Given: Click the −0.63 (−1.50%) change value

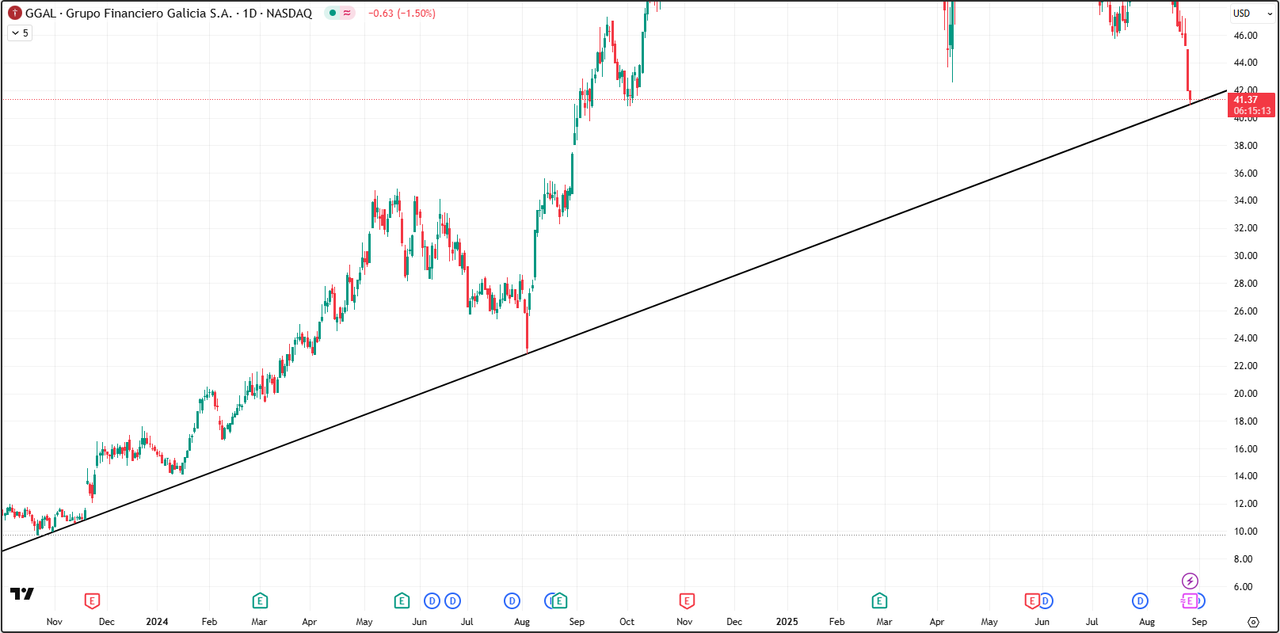Looking at the screenshot, I should click(x=402, y=13).
